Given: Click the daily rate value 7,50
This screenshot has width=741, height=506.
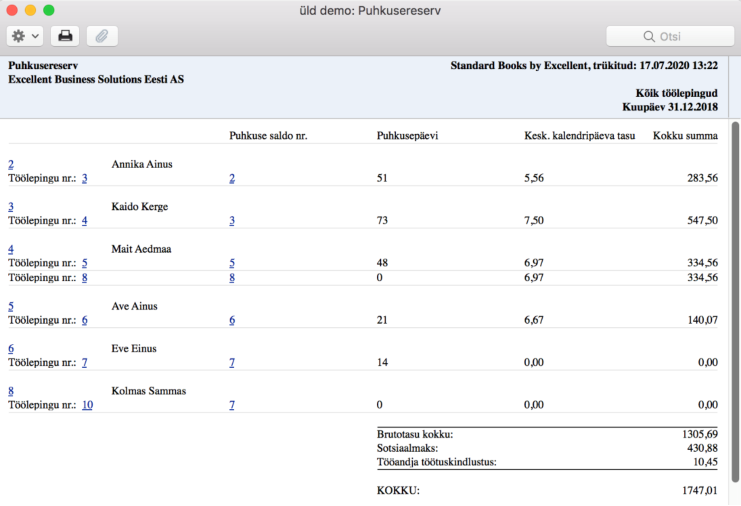Looking at the screenshot, I should [x=534, y=221].
